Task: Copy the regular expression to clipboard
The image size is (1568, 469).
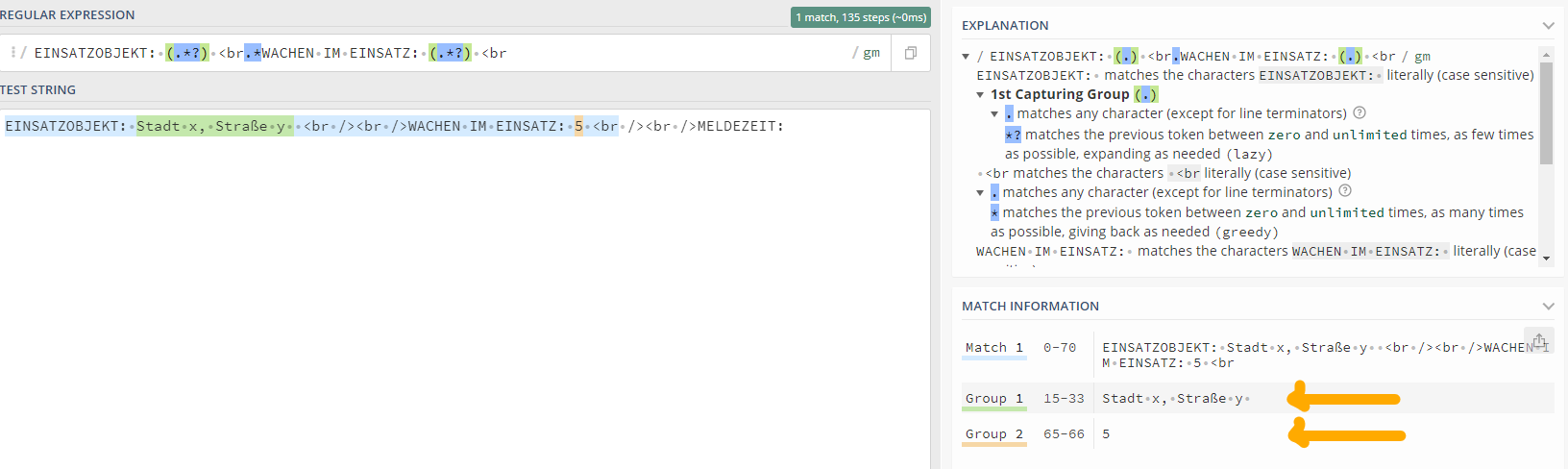Action: [911, 53]
